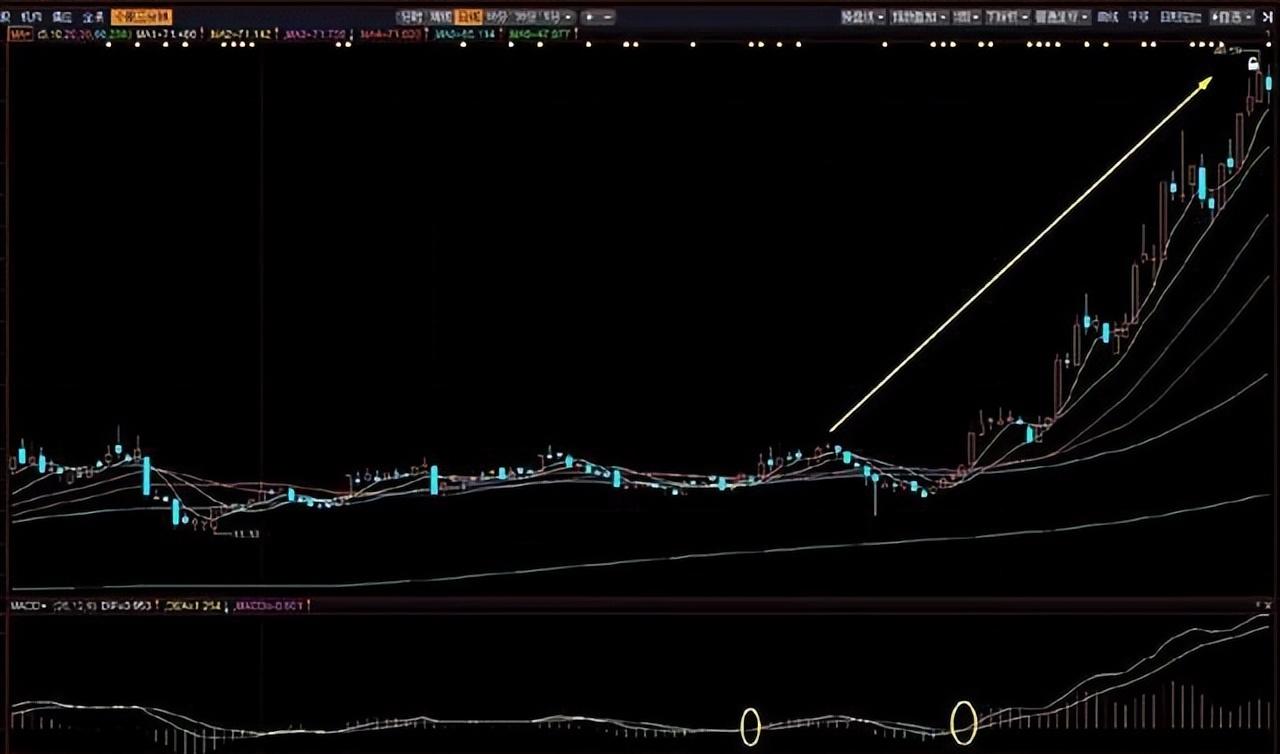
Task: Click the padlock icon above the rising yellow arrow
Action: click(1252, 63)
